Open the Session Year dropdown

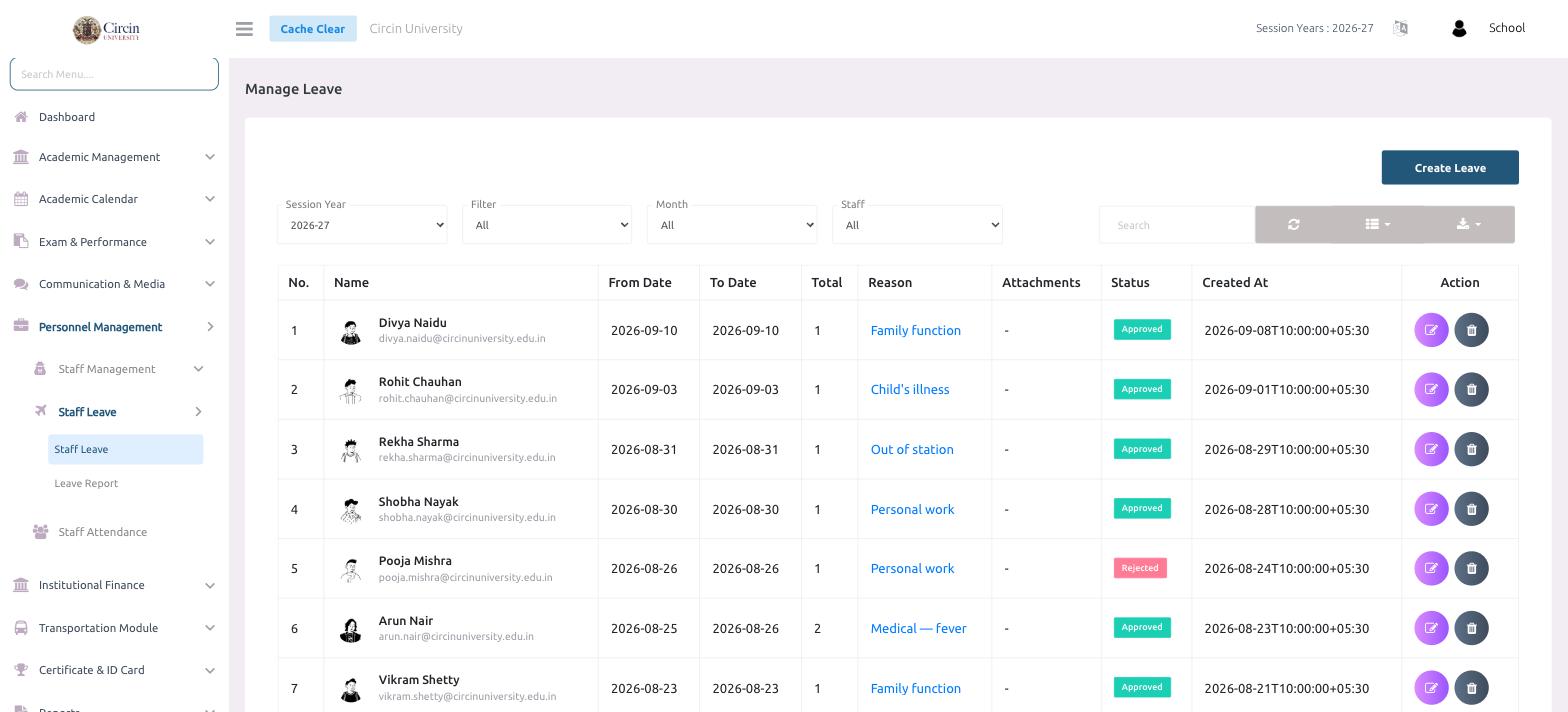tap(362, 224)
